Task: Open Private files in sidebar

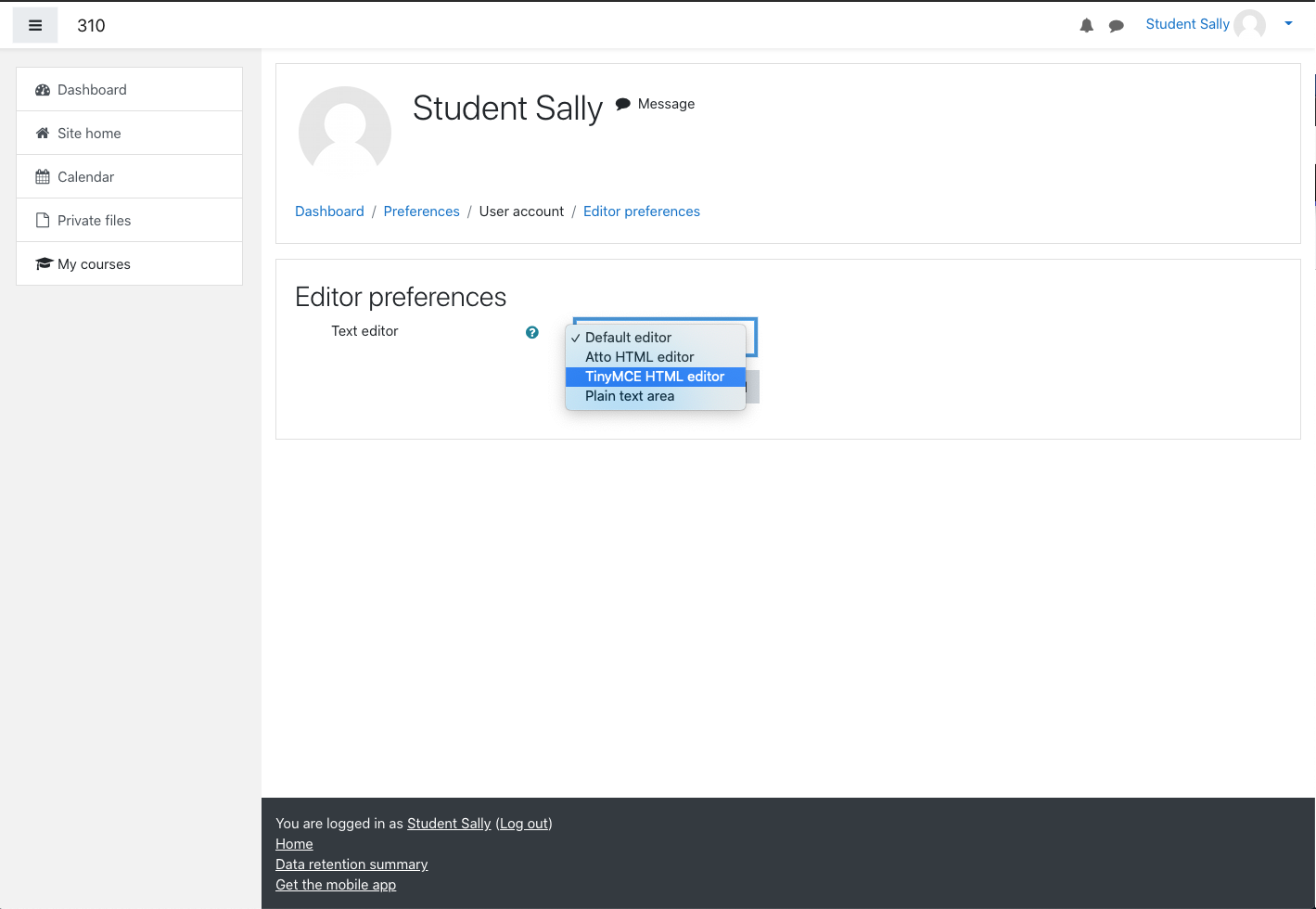Action: tap(130, 221)
